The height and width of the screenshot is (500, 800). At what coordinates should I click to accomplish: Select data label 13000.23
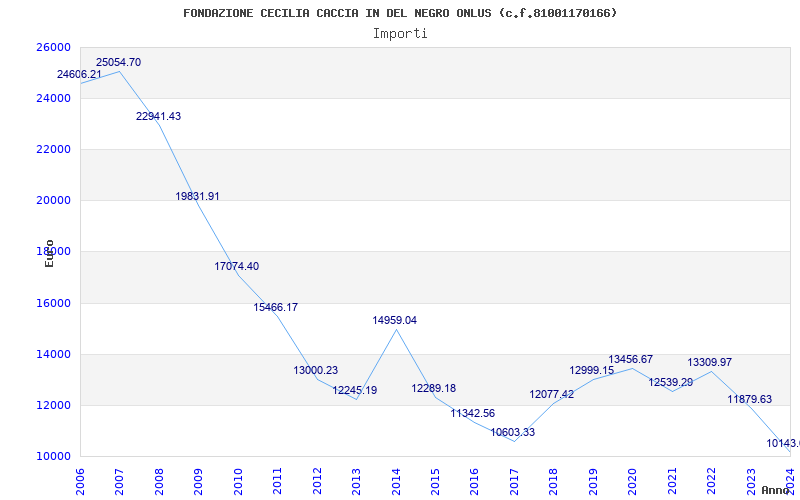click(315, 370)
